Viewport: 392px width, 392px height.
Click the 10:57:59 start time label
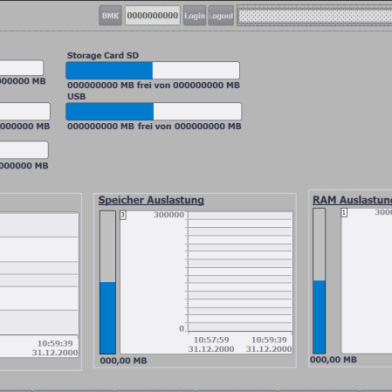pyautogui.click(x=211, y=340)
